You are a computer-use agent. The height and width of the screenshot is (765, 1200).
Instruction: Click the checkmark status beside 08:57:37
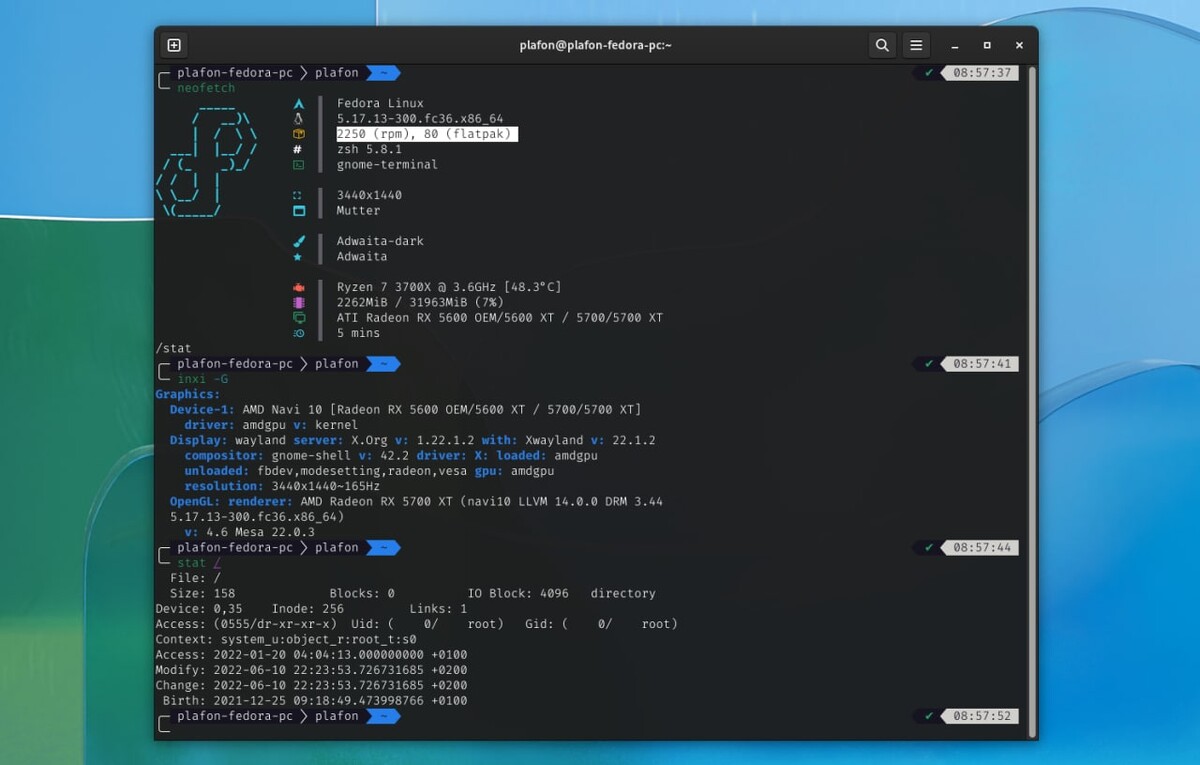[x=929, y=73]
